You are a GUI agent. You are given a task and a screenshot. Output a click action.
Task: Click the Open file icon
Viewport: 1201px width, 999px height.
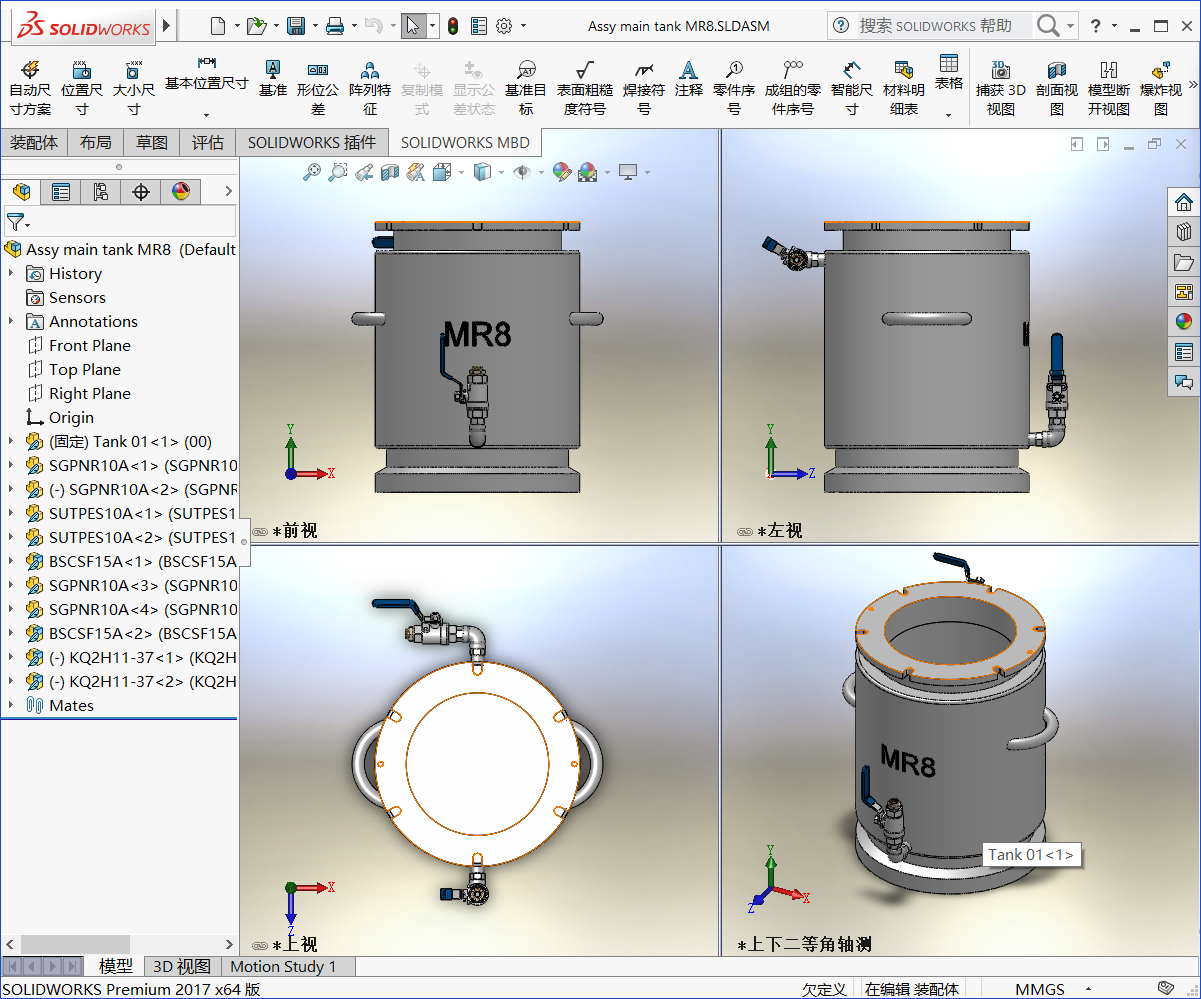[256, 25]
